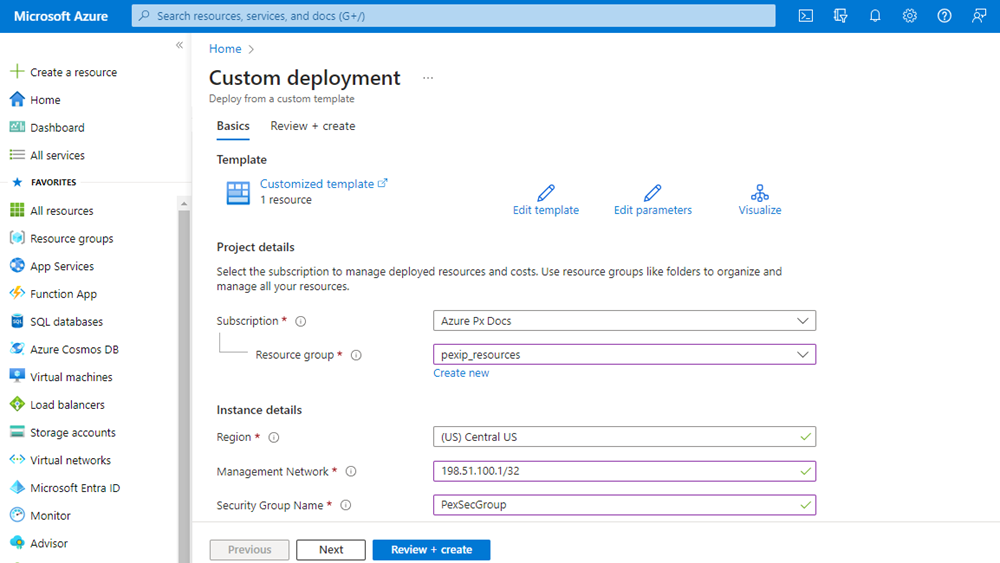Show info tooltip for Management Network
Screen dimensions: 1000x563
click(351, 472)
